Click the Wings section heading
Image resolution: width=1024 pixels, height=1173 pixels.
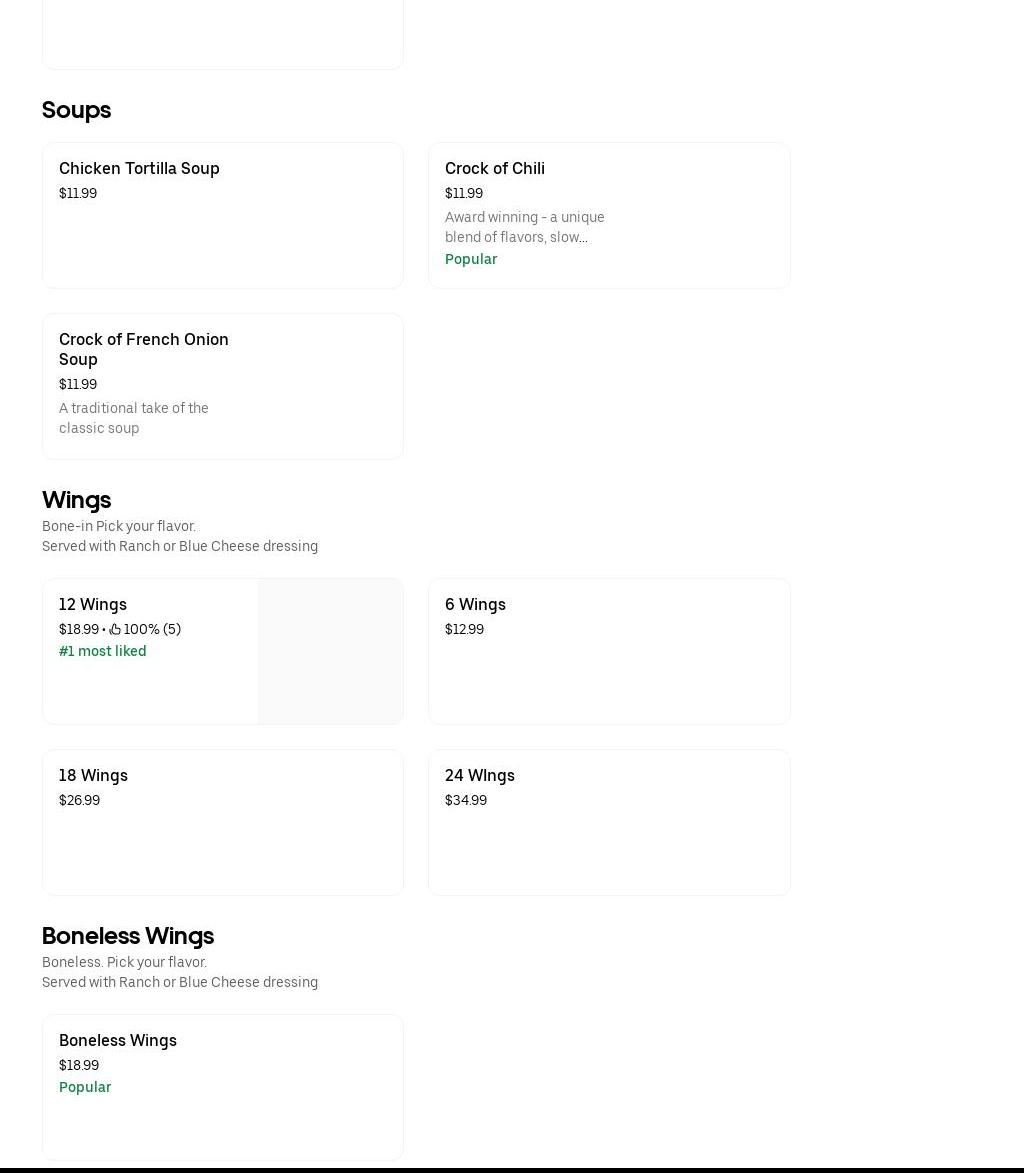pos(76,500)
